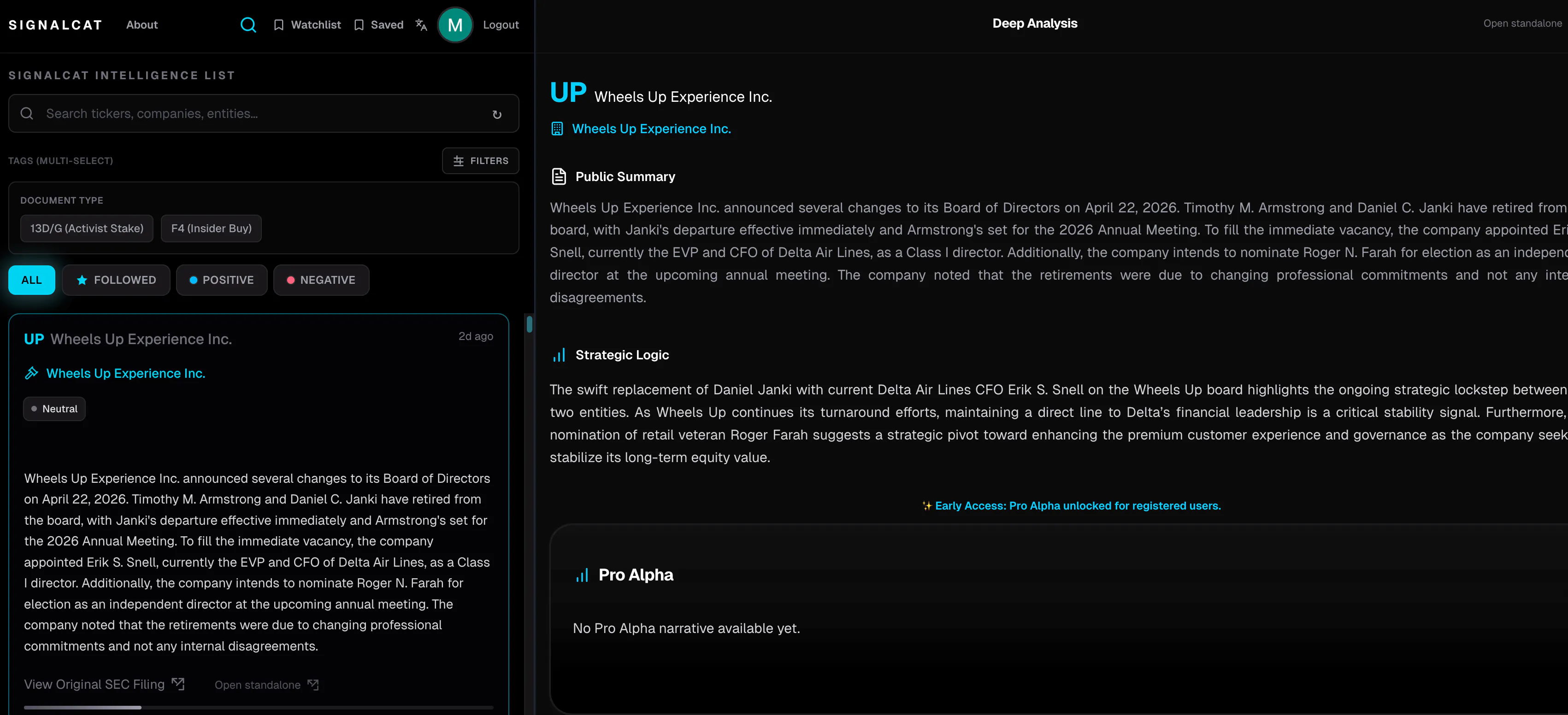This screenshot has height=715, width=1568.
Task: Toggle the F4 (Insider Buy) tag
Action: [211, 228]
